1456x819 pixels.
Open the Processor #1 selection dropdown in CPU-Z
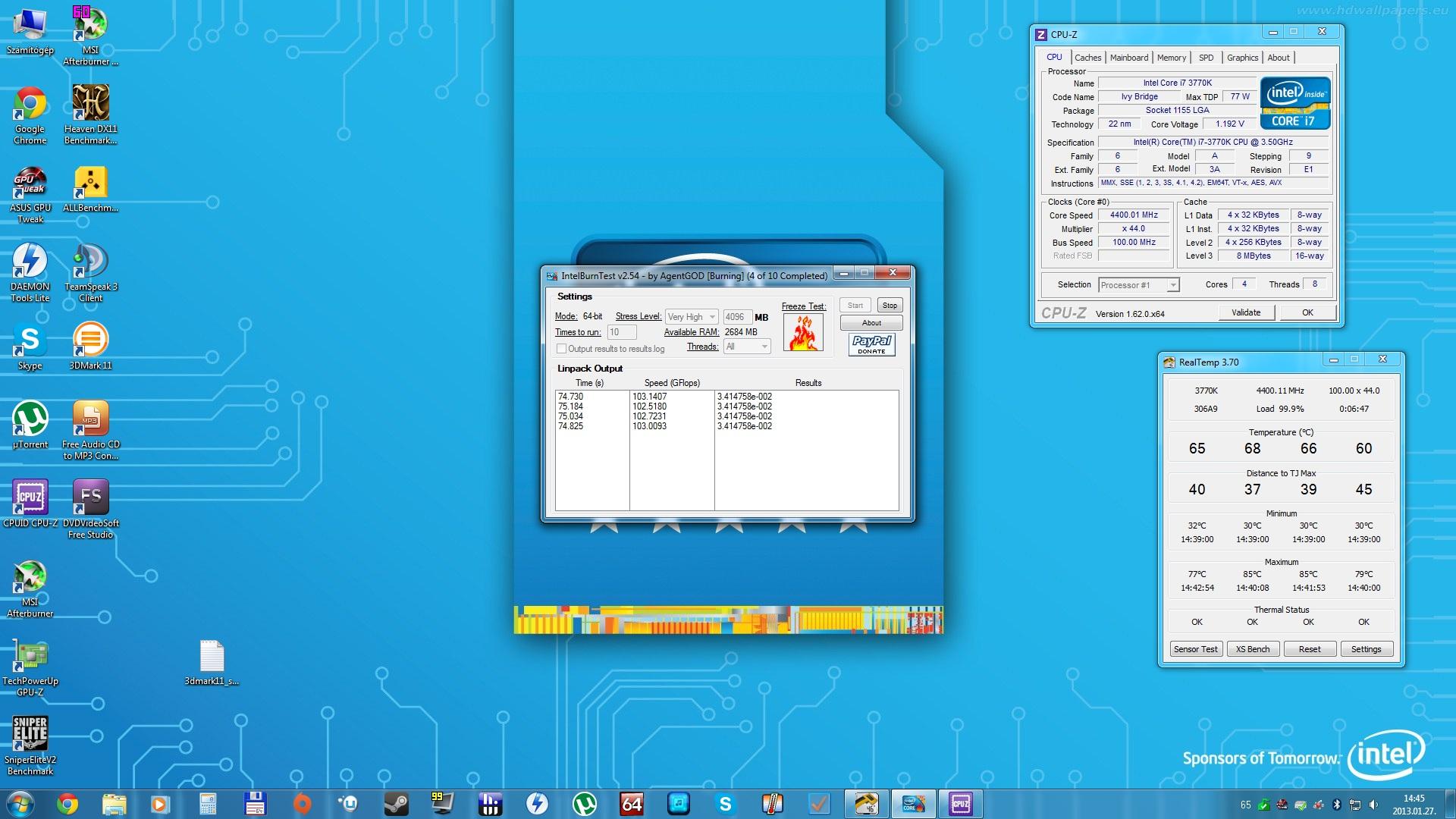click(1138, 285)
